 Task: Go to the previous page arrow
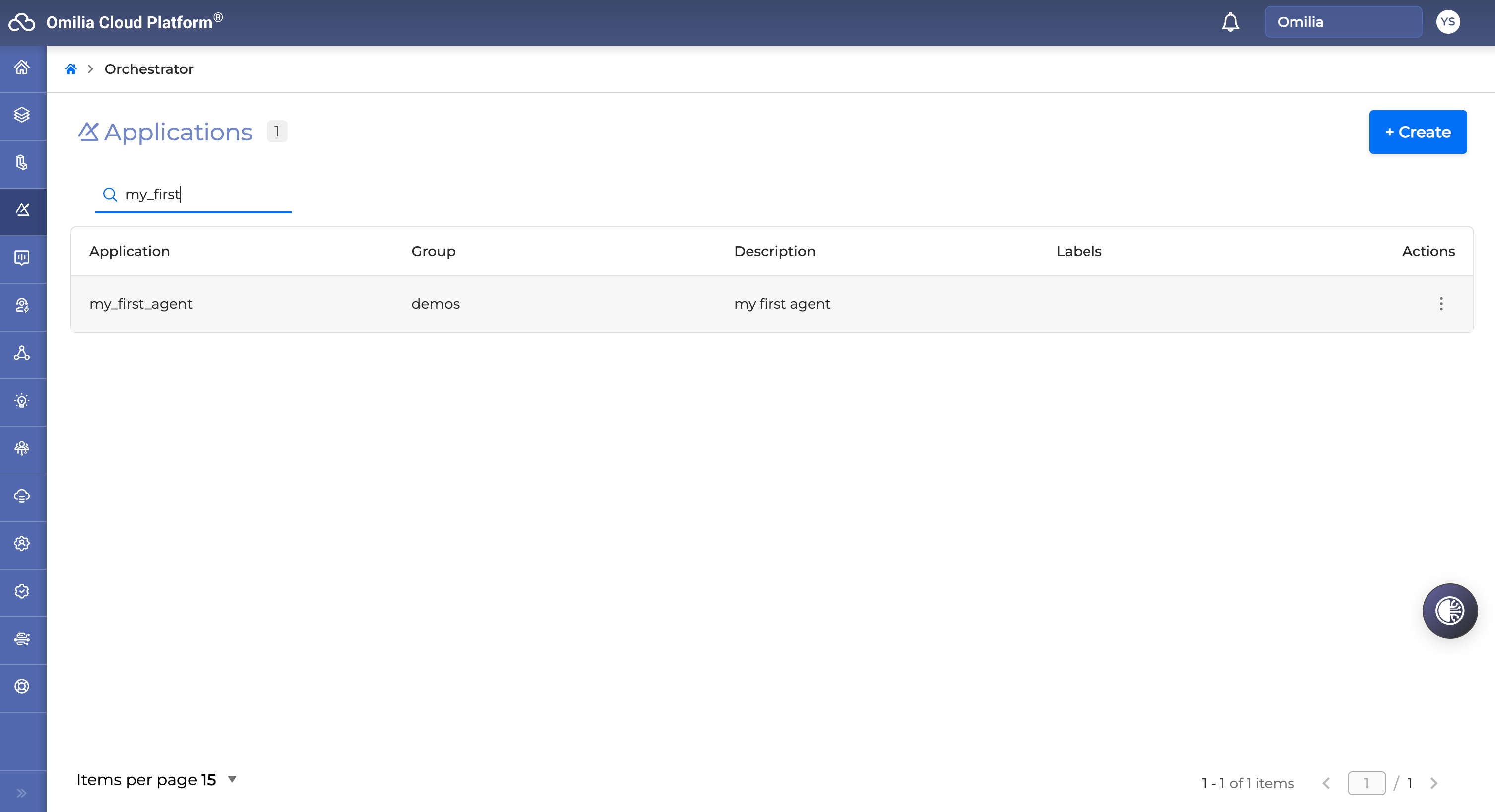[1326, 783]
